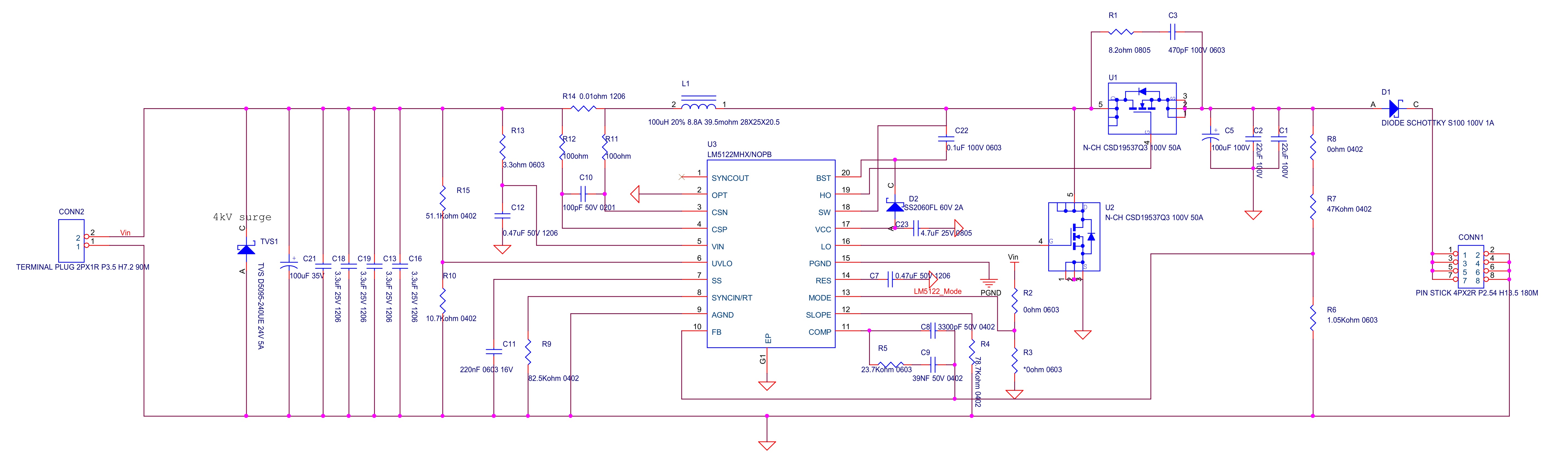Screen dimensions: 1568x464
Task: Click the no-connect X on SYNCOUT pin
Action: tap(682, 177)
